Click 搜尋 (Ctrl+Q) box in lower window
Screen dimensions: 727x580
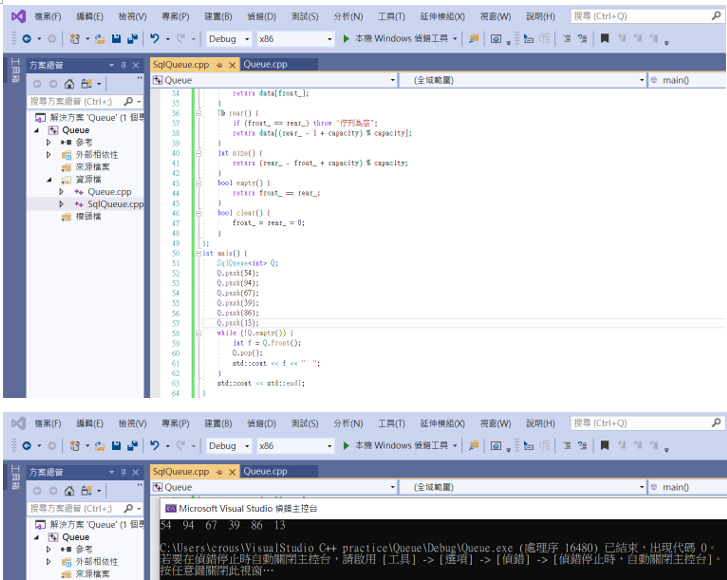pyautogui.click(x=646, y=423)
